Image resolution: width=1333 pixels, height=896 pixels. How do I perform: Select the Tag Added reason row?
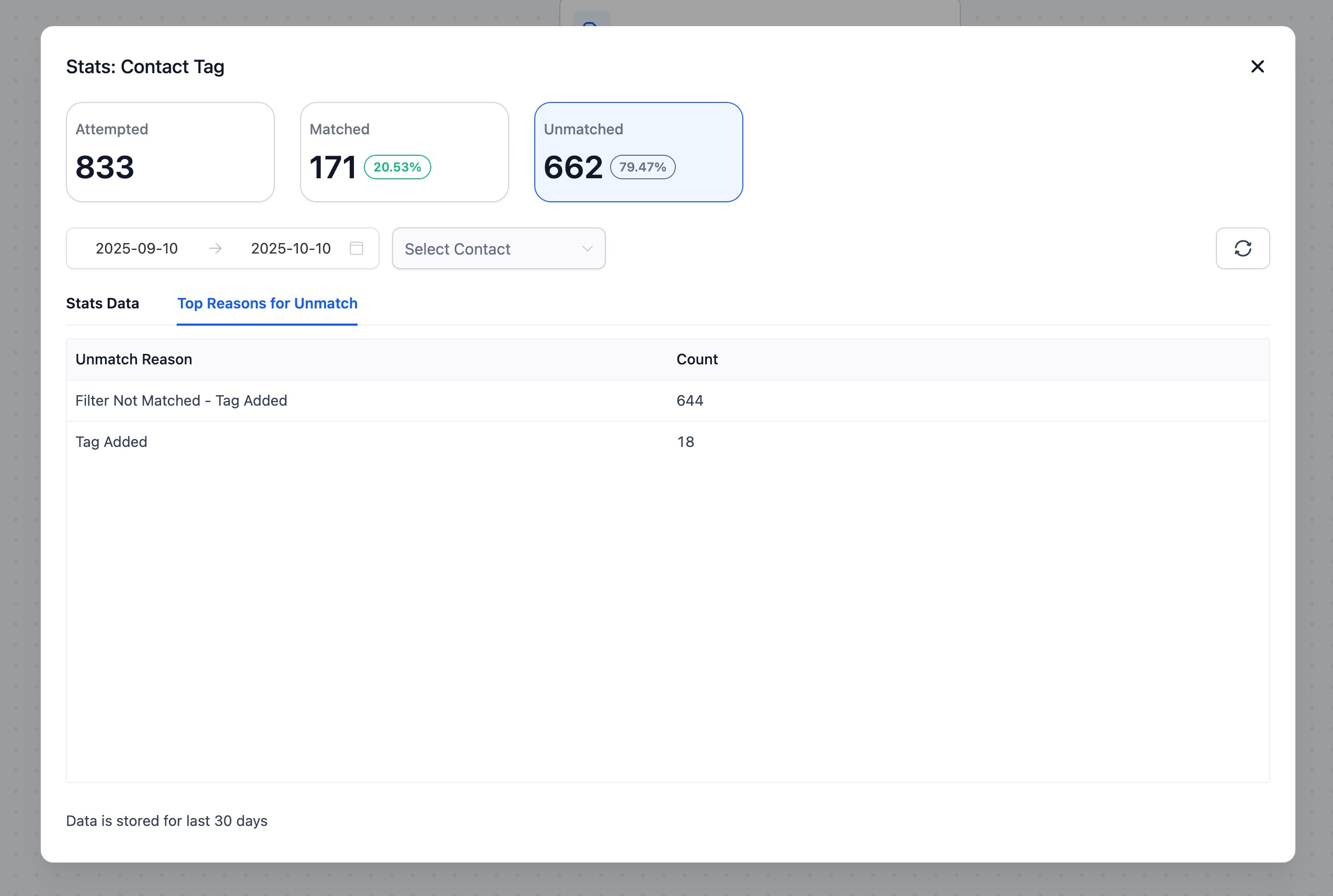[111, 442]
